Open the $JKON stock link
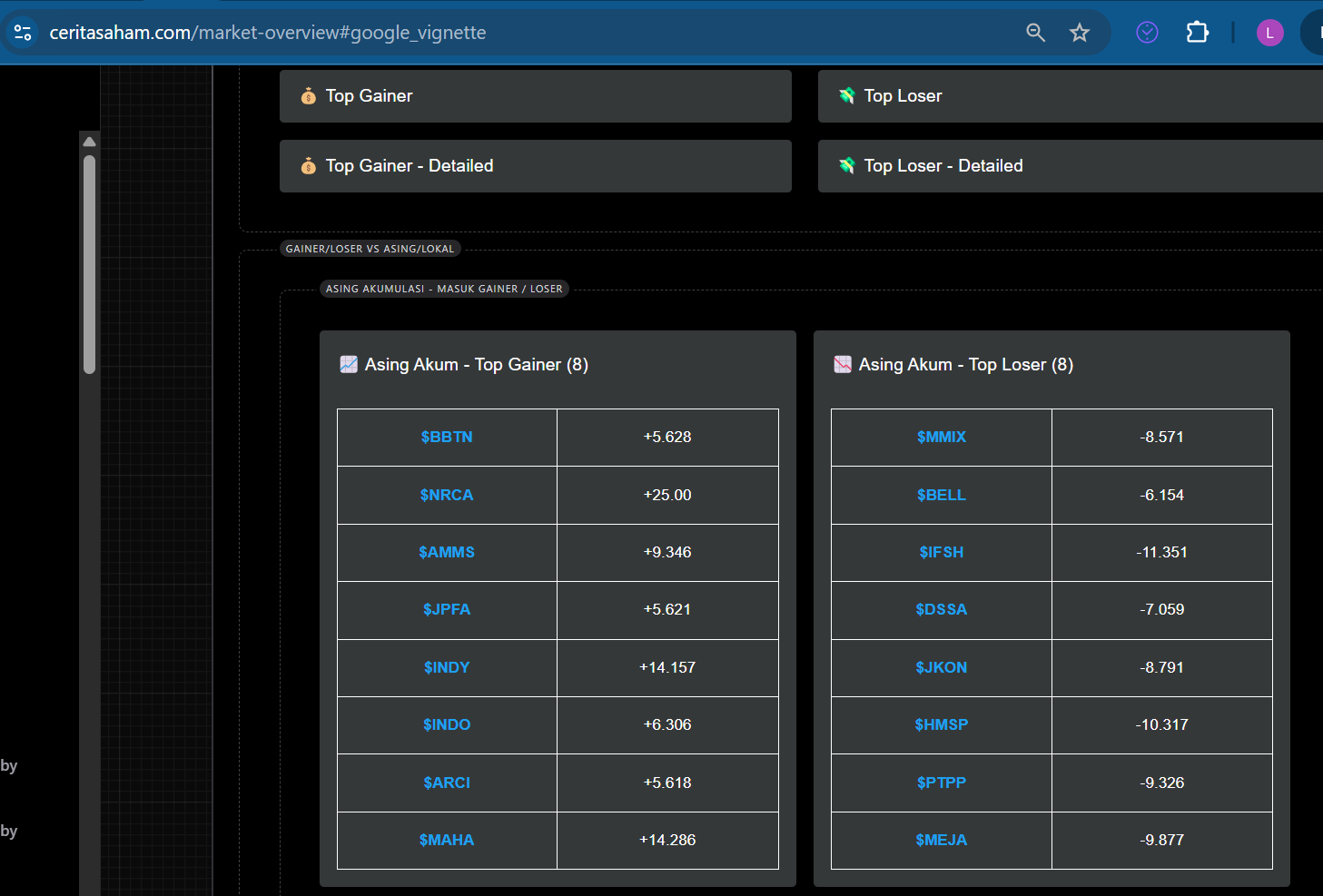 tap(942, 667)
